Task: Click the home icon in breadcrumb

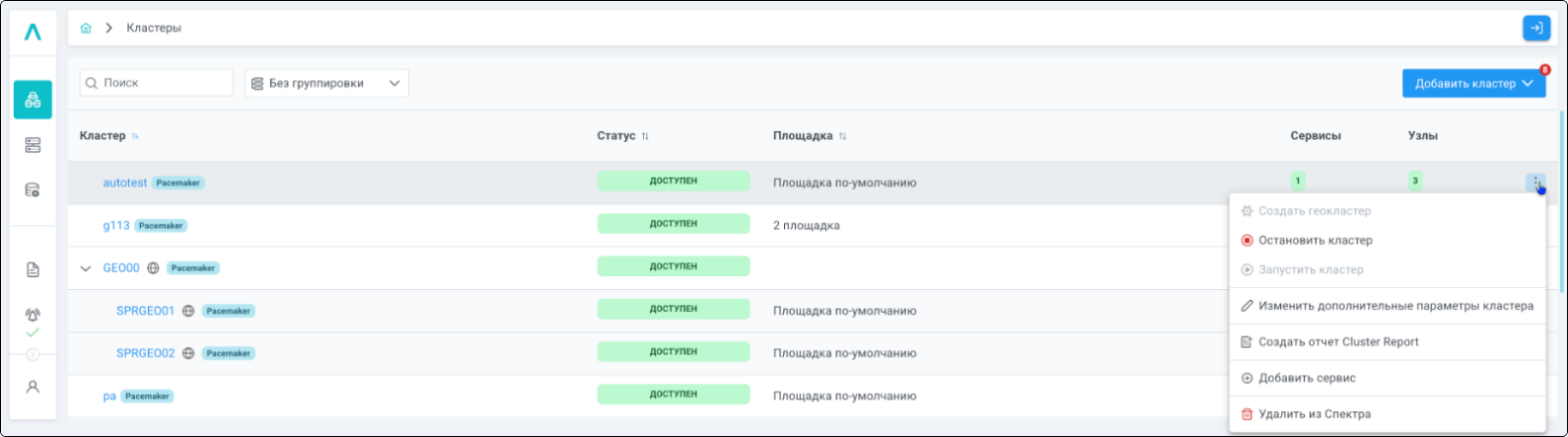Action: point(86,28)
